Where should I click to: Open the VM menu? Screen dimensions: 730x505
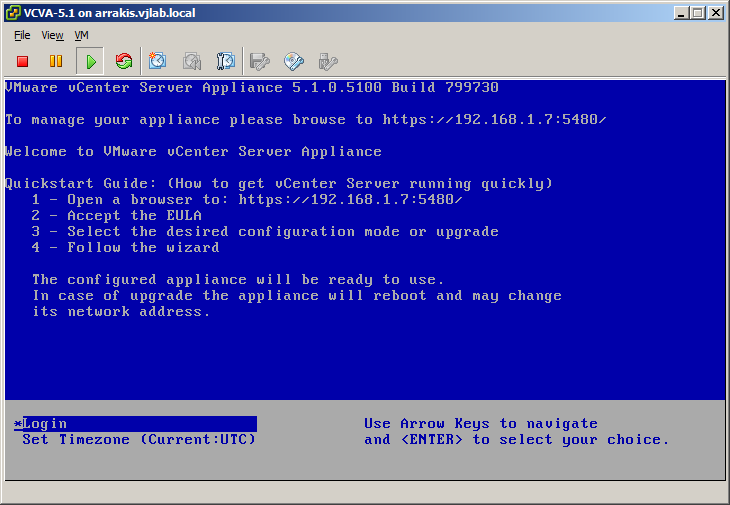[82, 35]
